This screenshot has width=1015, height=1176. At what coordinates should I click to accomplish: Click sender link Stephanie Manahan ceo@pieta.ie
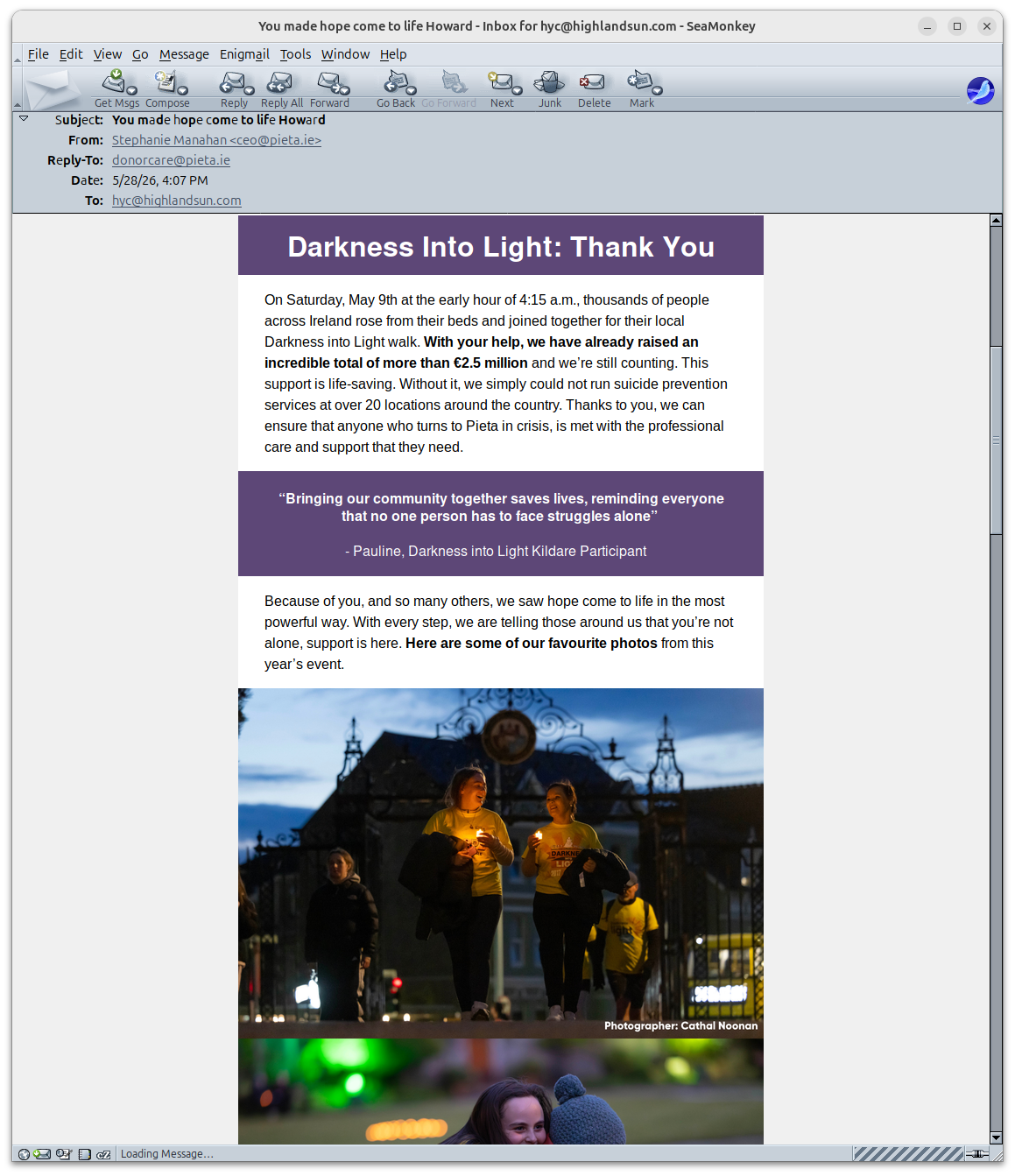coord(216,140)
